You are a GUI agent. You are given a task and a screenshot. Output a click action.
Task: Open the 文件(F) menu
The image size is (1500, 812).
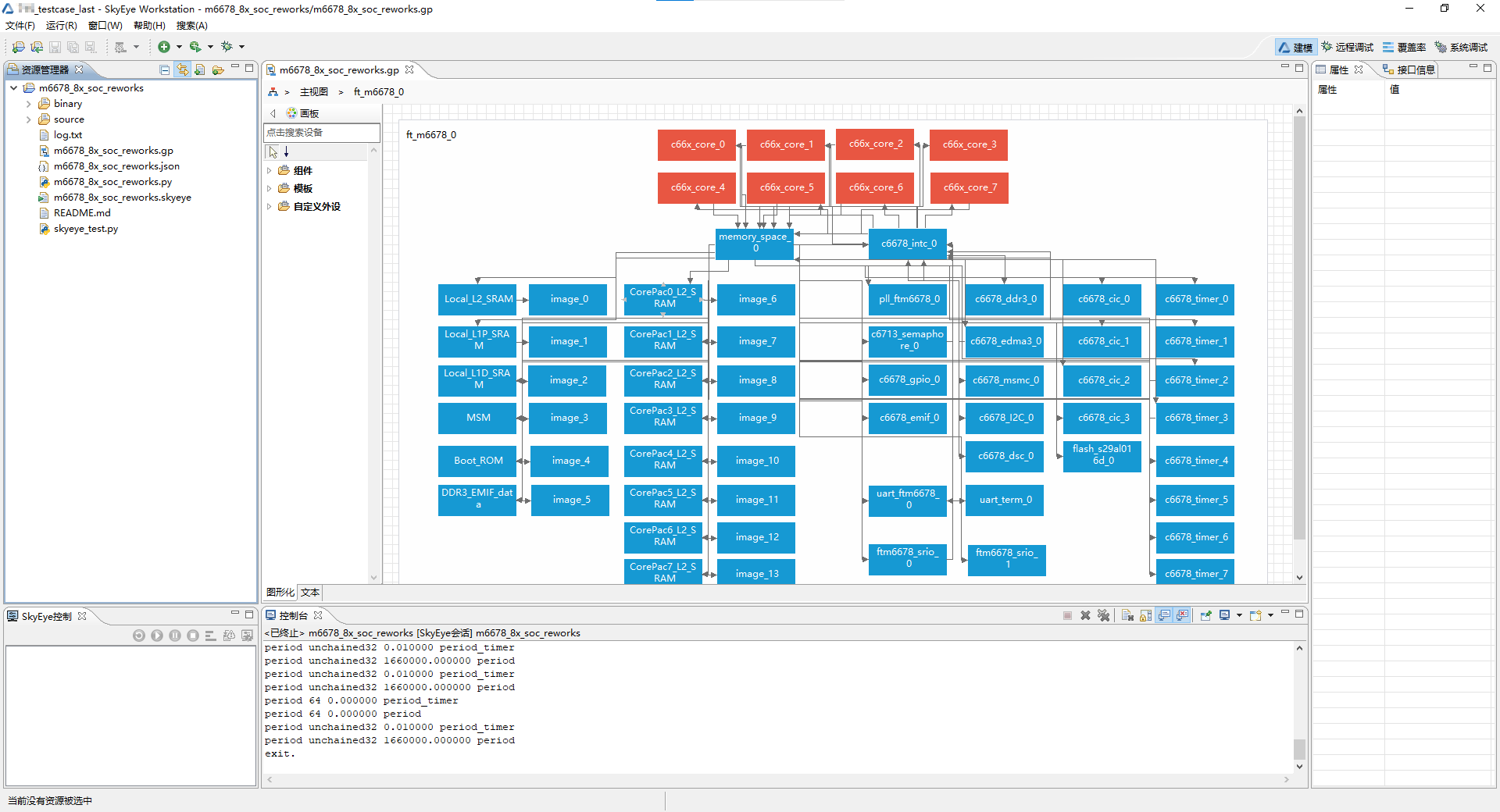point(20,26)
